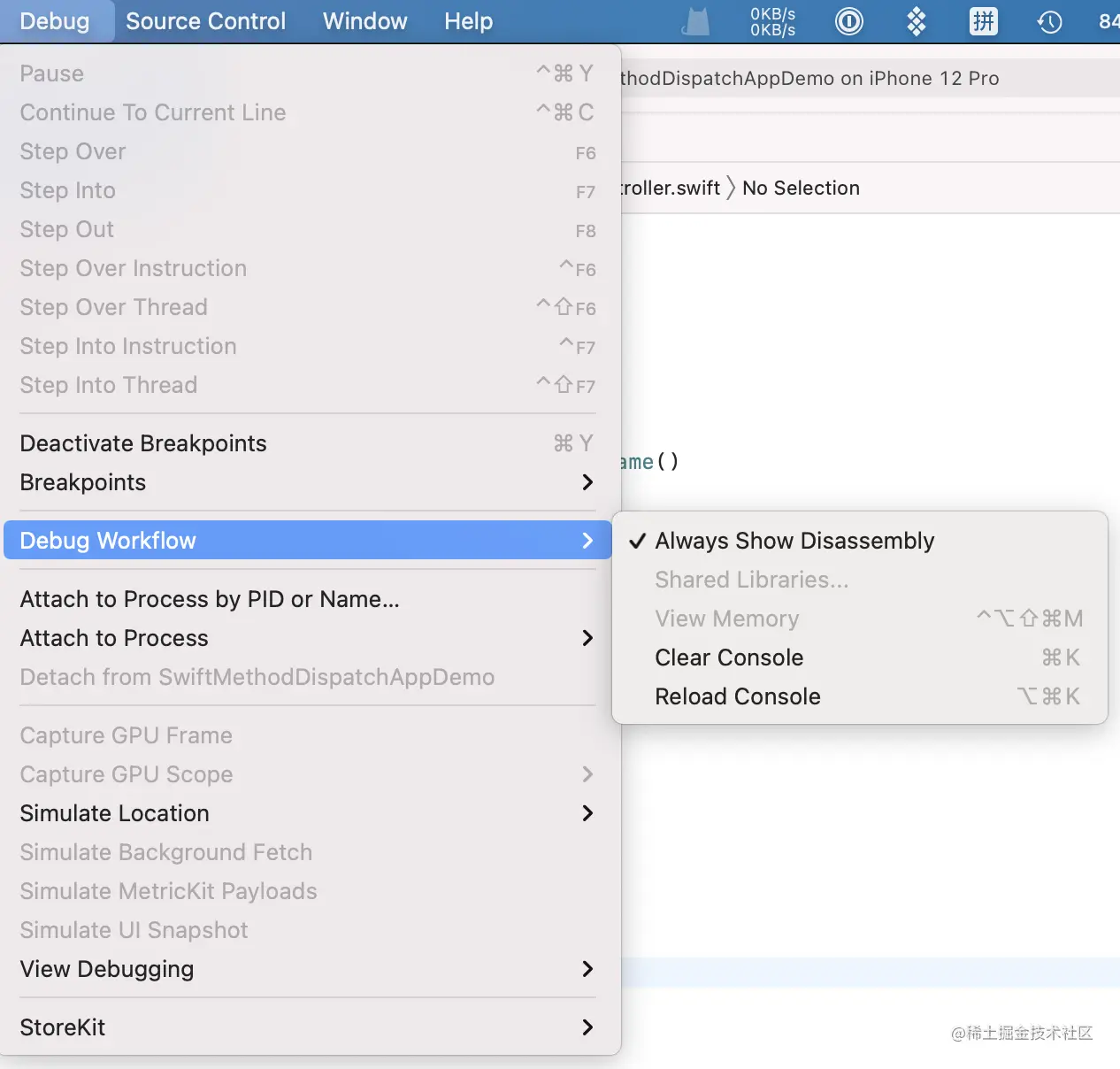Click Simulate UI Snapshot

[x=308, y=930]
